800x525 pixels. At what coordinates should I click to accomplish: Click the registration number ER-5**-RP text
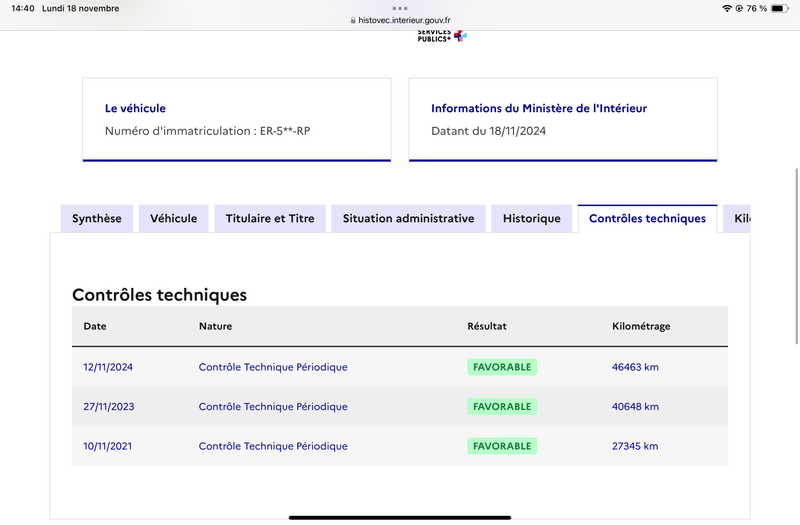point(285,131)
